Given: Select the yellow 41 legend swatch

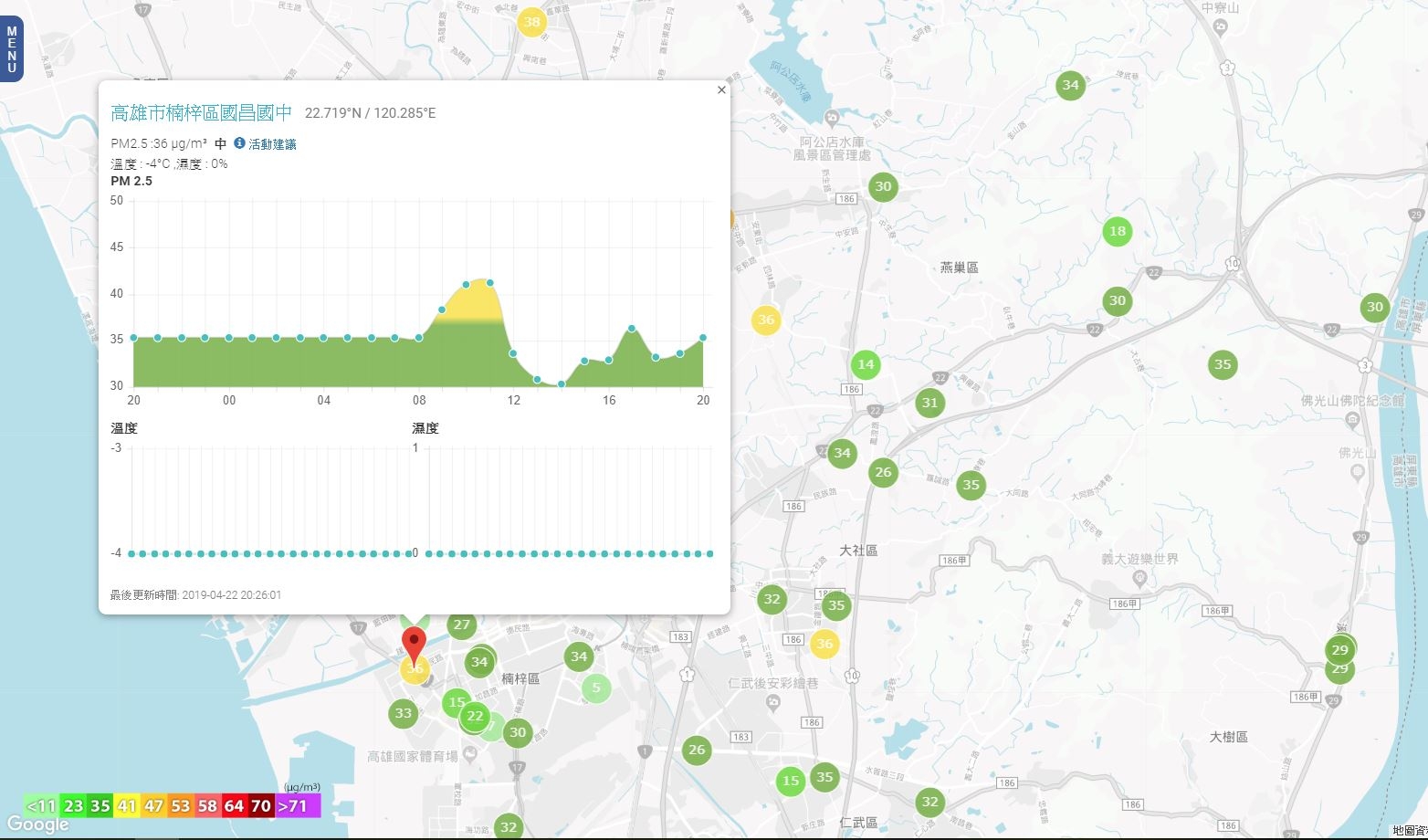Looking at the screenshot, I should click(x=127, y=806).
